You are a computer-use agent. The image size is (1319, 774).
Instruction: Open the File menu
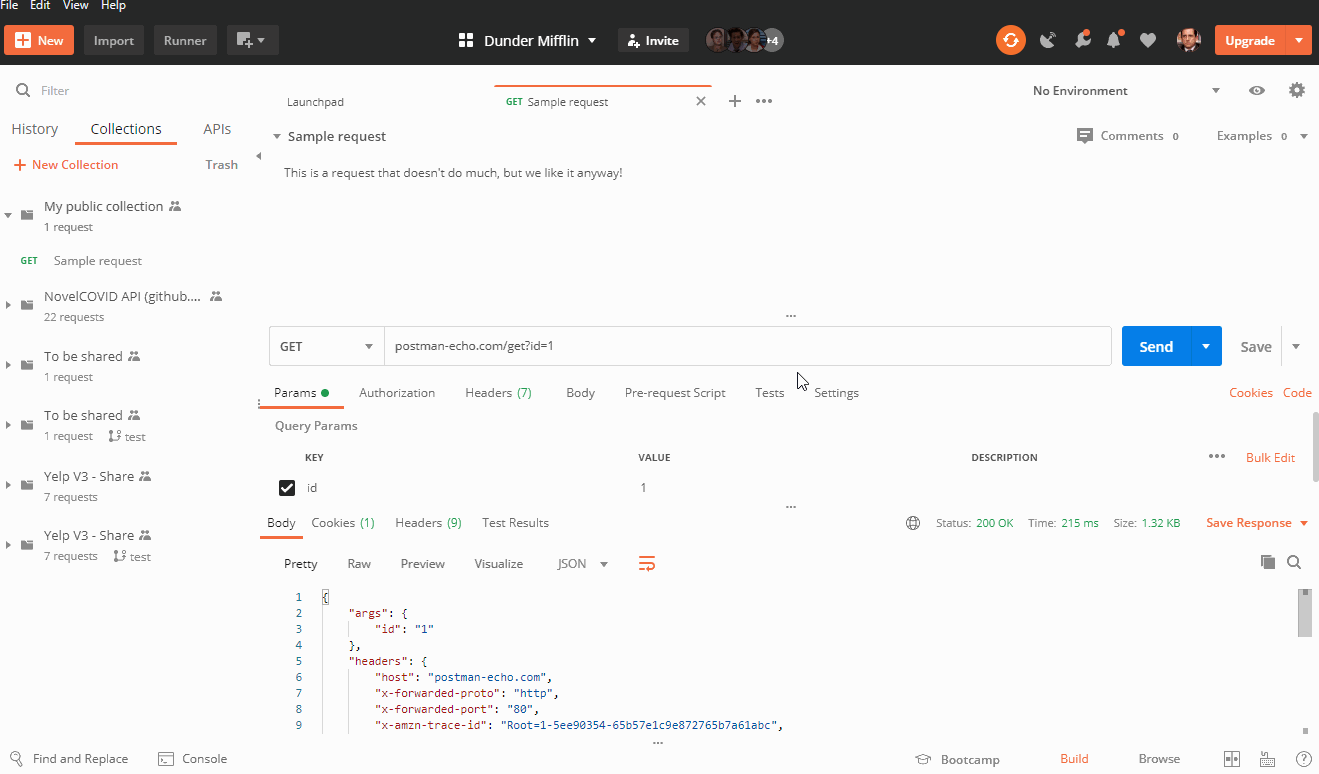point(9,6)
